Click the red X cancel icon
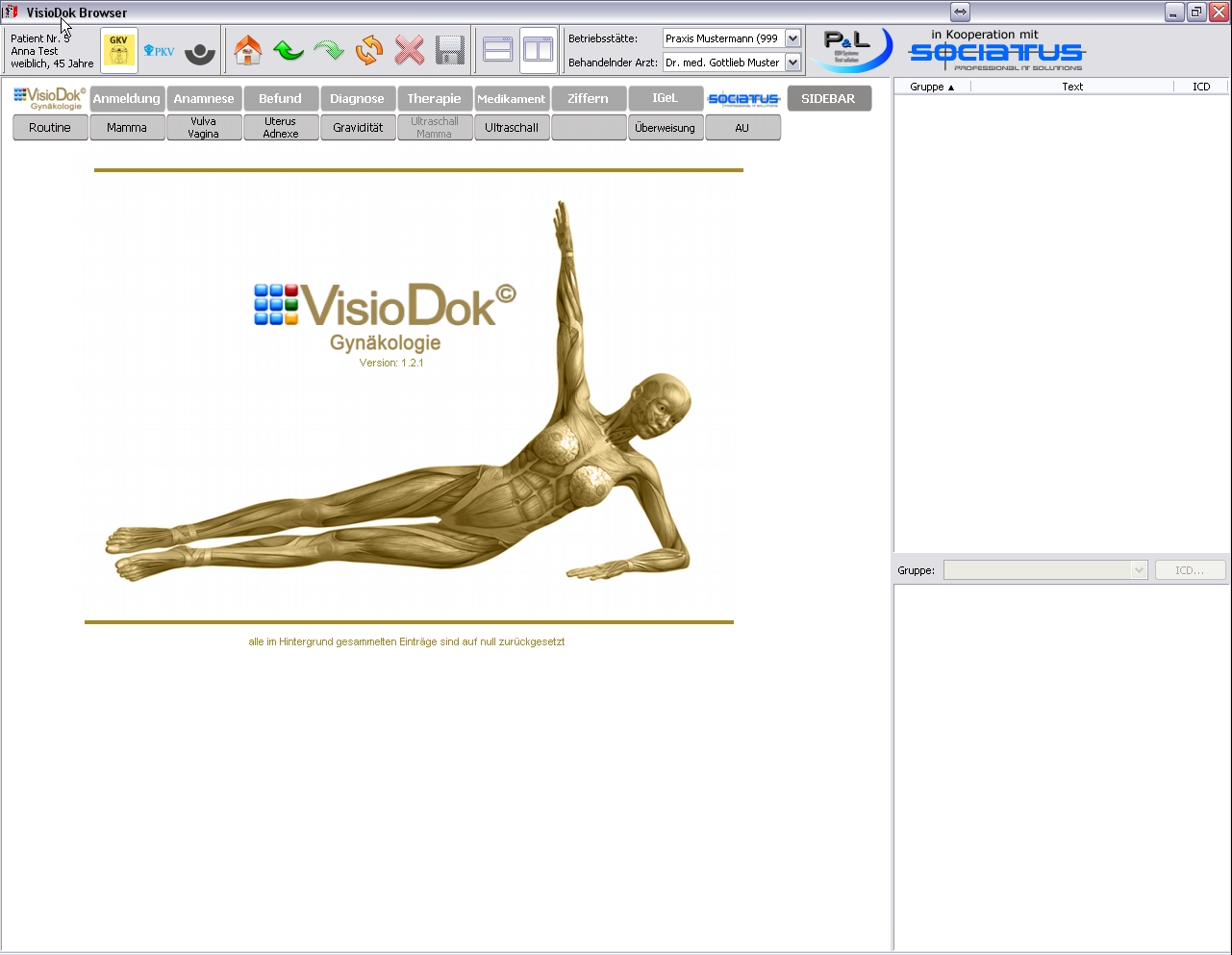 pos(410,50)
